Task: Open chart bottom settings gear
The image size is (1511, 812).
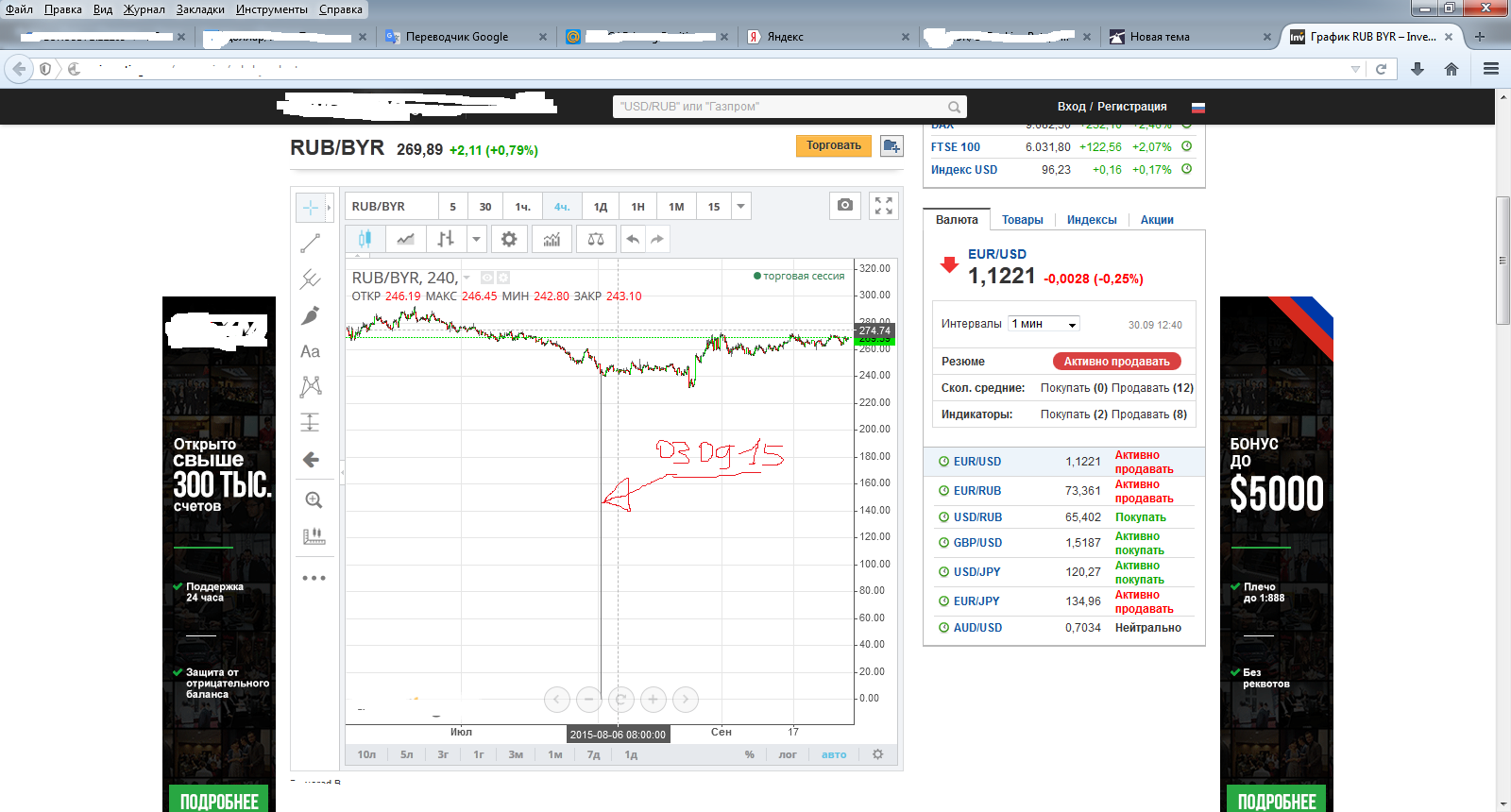Action: (877, 754)
